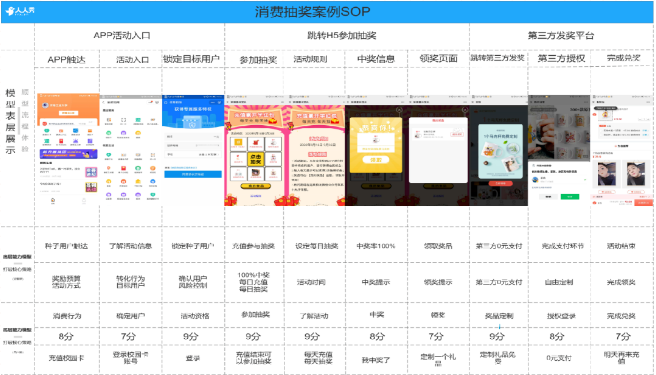Click the red button below mug popup
The width and height of the screenshot is (656, 375).
pos(500,184)
